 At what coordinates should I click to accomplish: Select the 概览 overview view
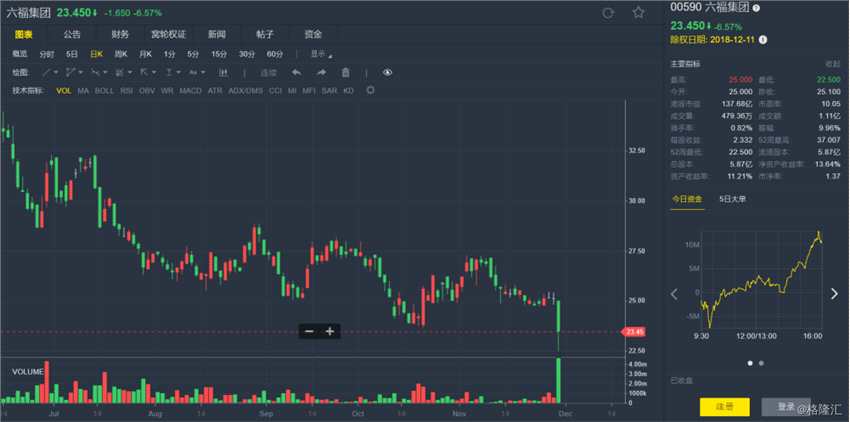pyautogui.click(x=20, y=54)
